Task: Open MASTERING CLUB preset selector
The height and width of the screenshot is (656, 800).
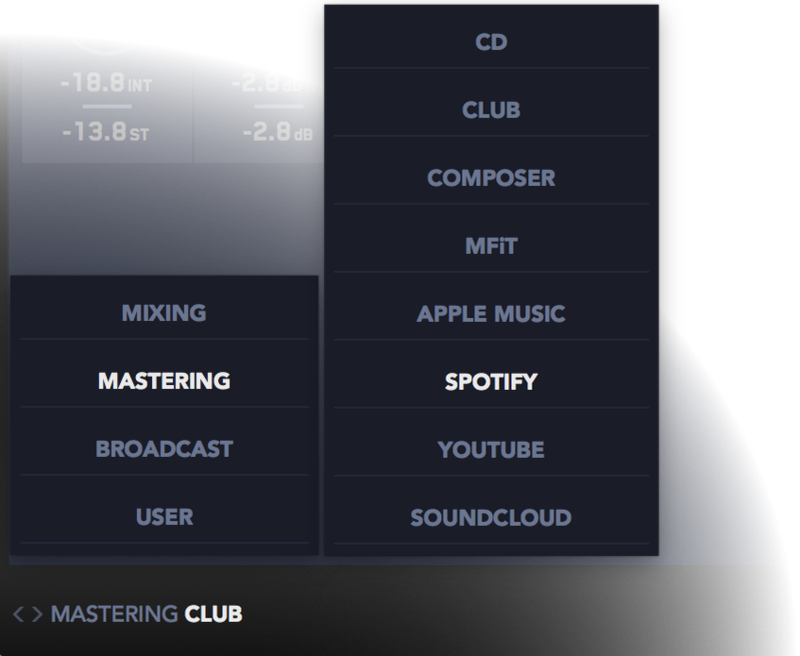Action: point(146,614)
